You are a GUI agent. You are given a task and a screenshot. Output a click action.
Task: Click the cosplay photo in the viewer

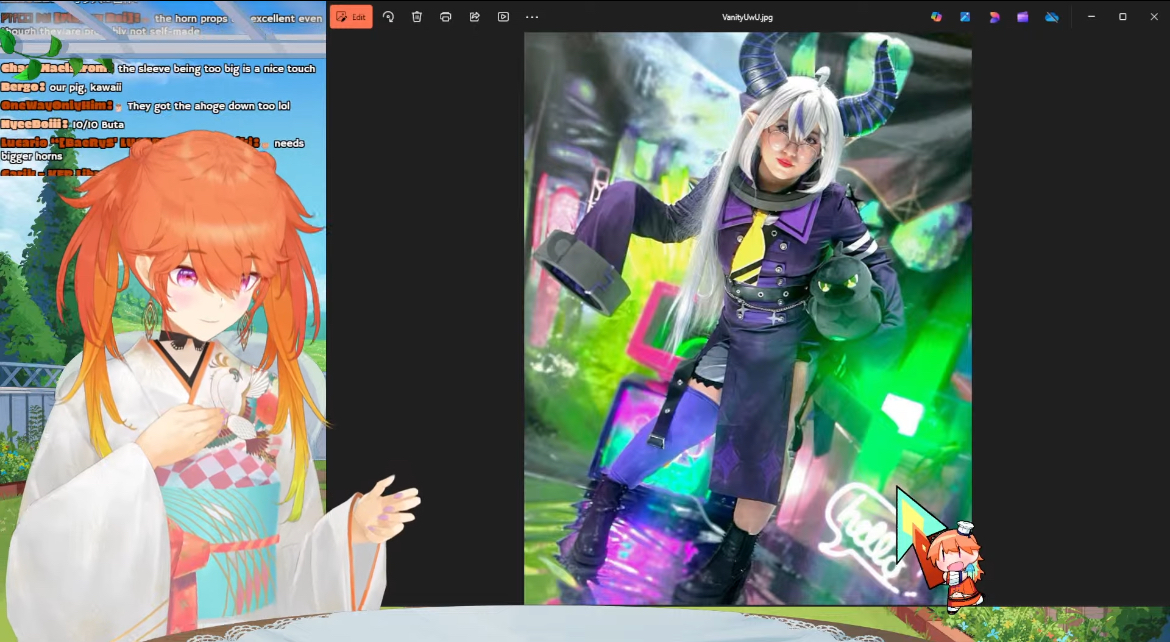pyautogui.click(x=748, y=318)
